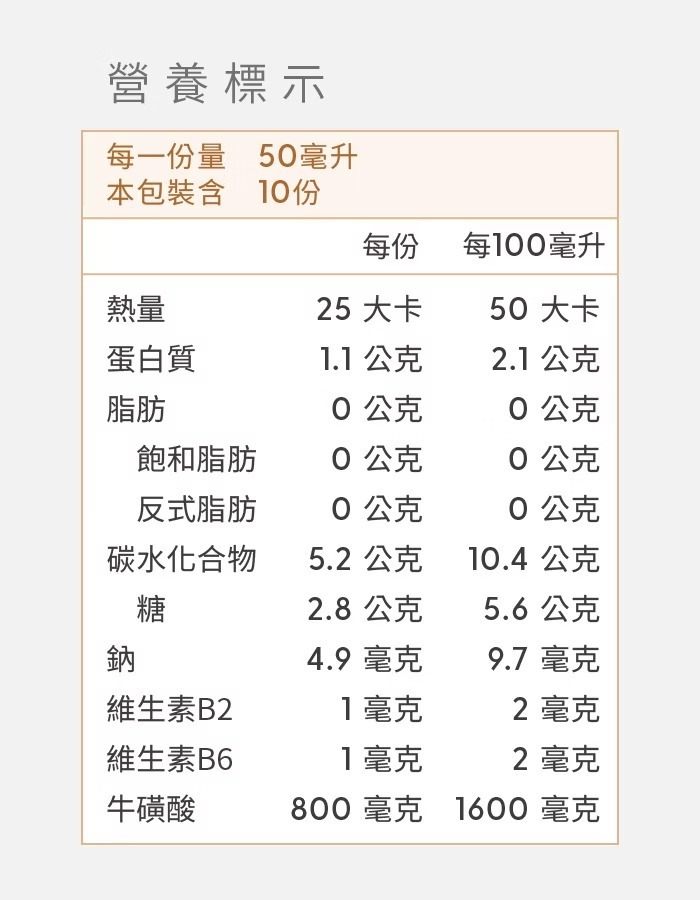Select the 本包裝含 label
The image size is (700, 900).
pos(166,192)
